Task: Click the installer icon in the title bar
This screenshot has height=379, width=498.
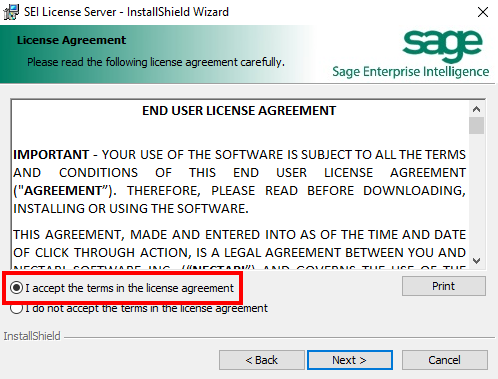Action: point(11,12)
